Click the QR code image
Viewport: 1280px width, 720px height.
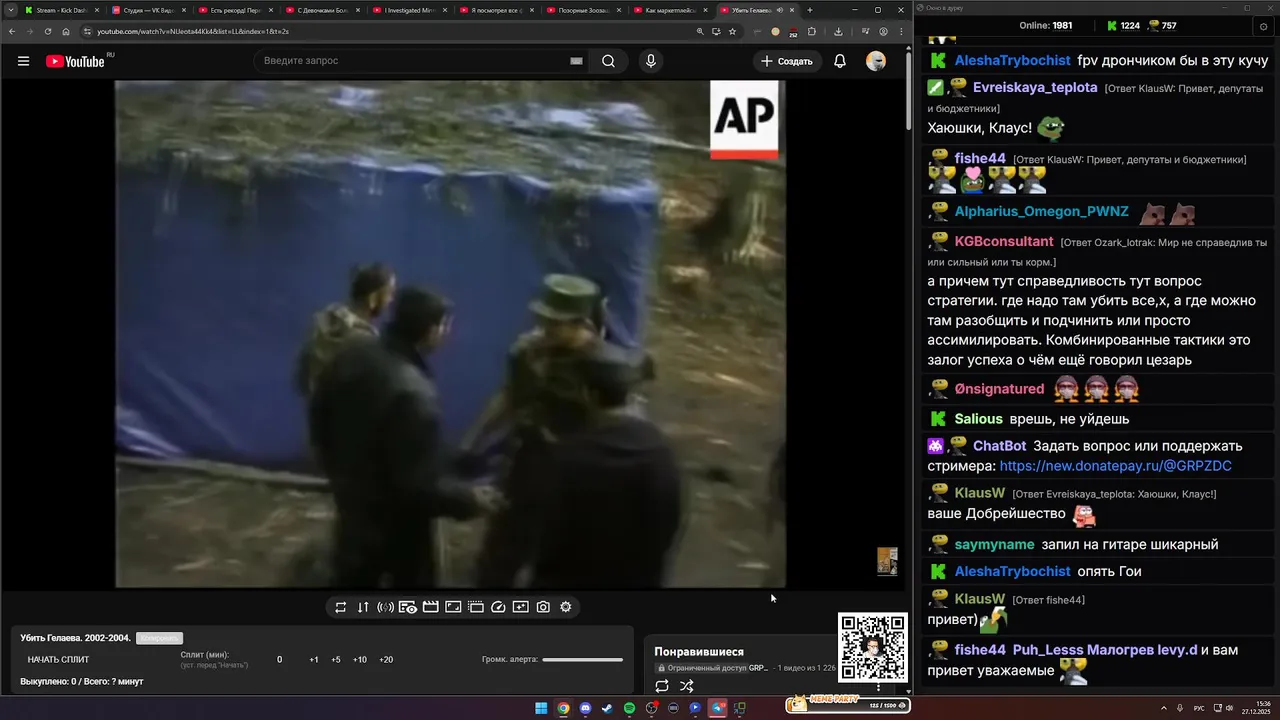coord(873,648)
